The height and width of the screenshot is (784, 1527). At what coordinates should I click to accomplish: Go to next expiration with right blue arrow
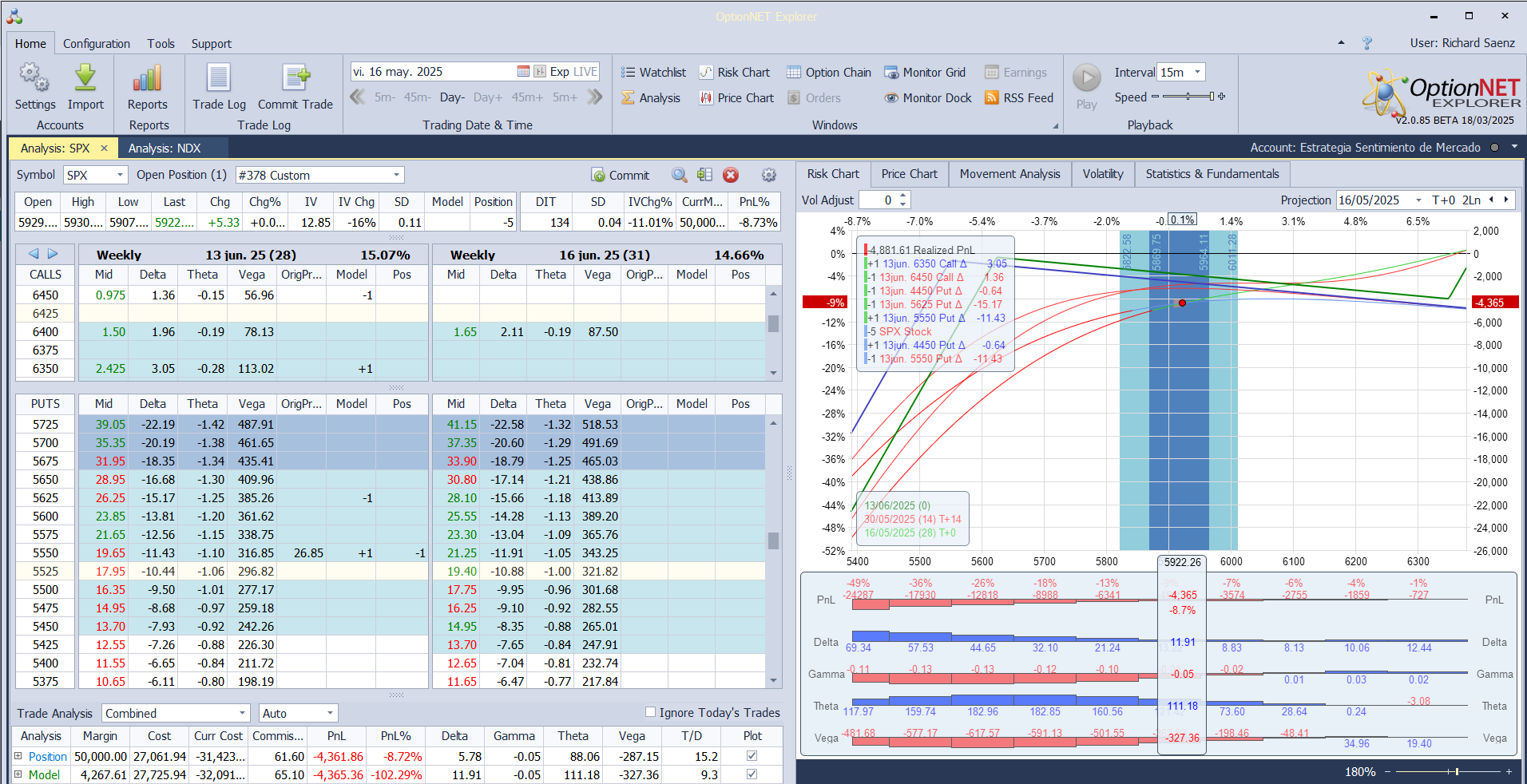tap(53, 254)
